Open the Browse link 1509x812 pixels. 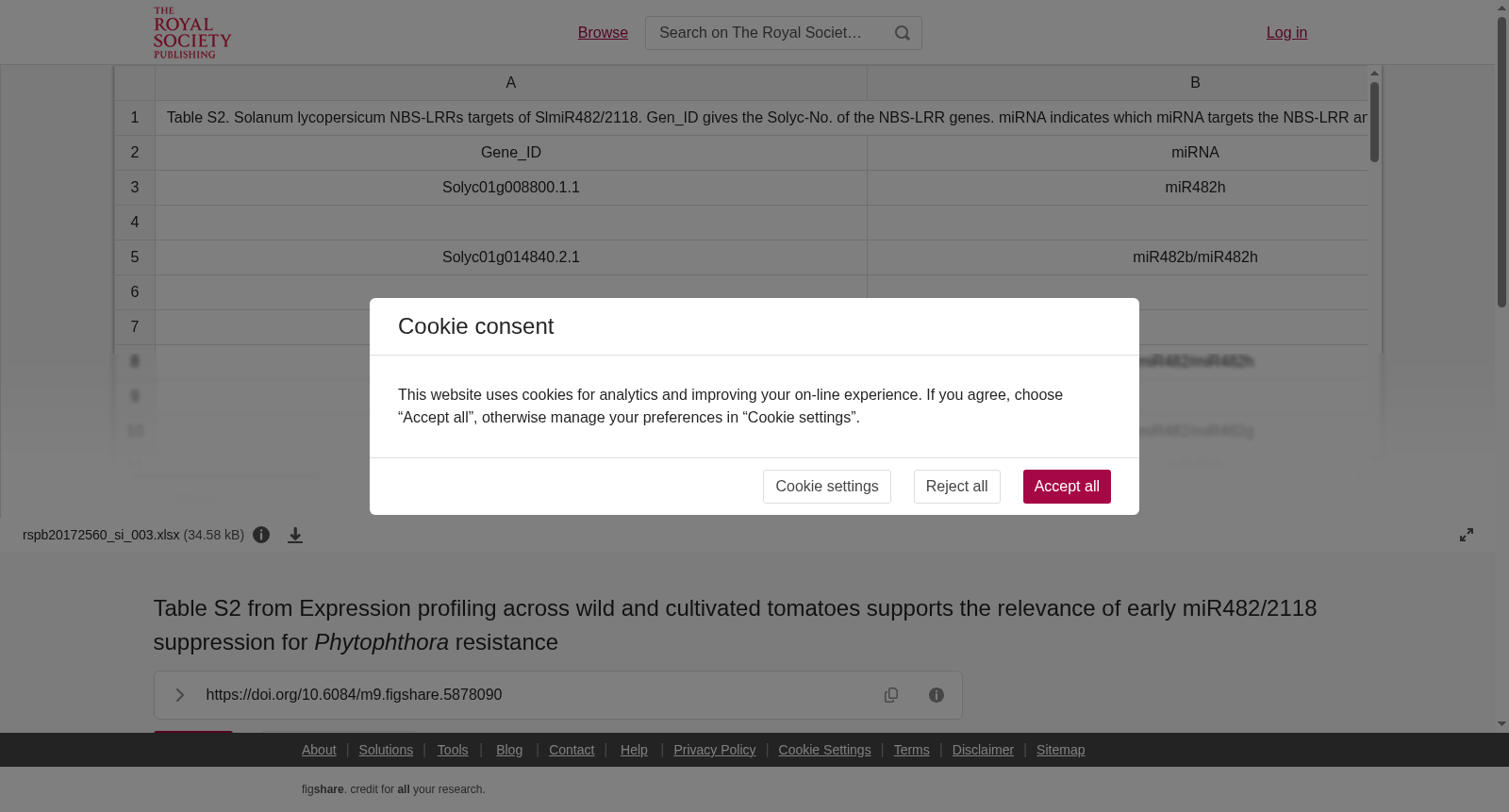point(603,33)
